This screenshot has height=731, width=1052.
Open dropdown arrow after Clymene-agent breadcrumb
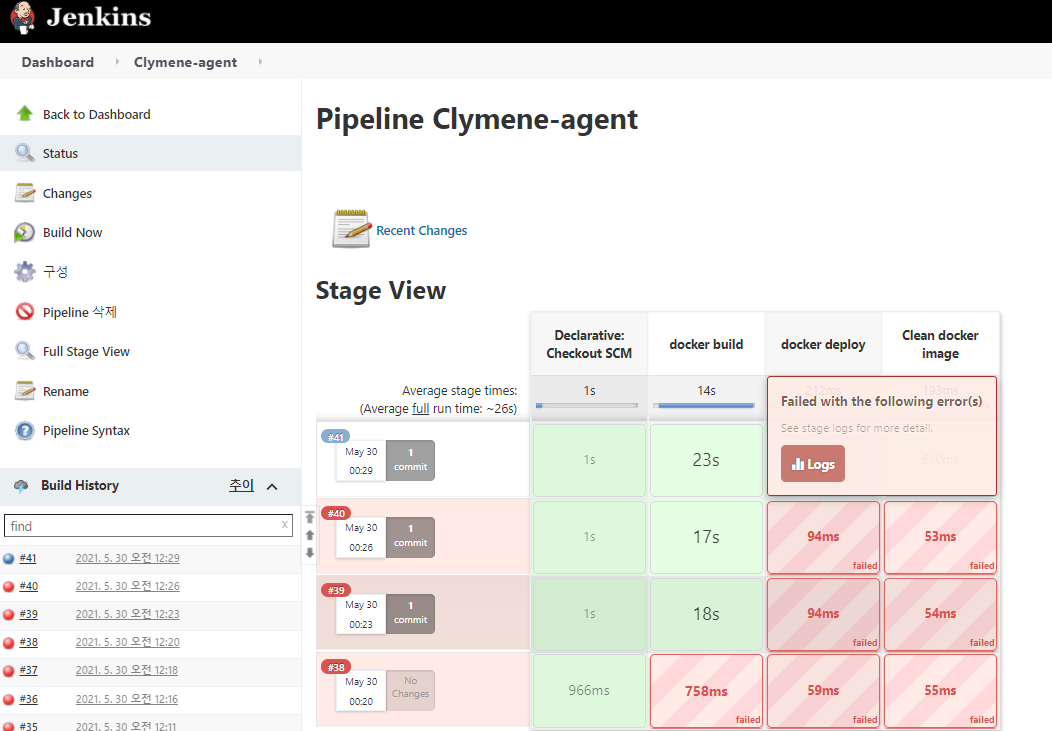[x=260, y=62]
